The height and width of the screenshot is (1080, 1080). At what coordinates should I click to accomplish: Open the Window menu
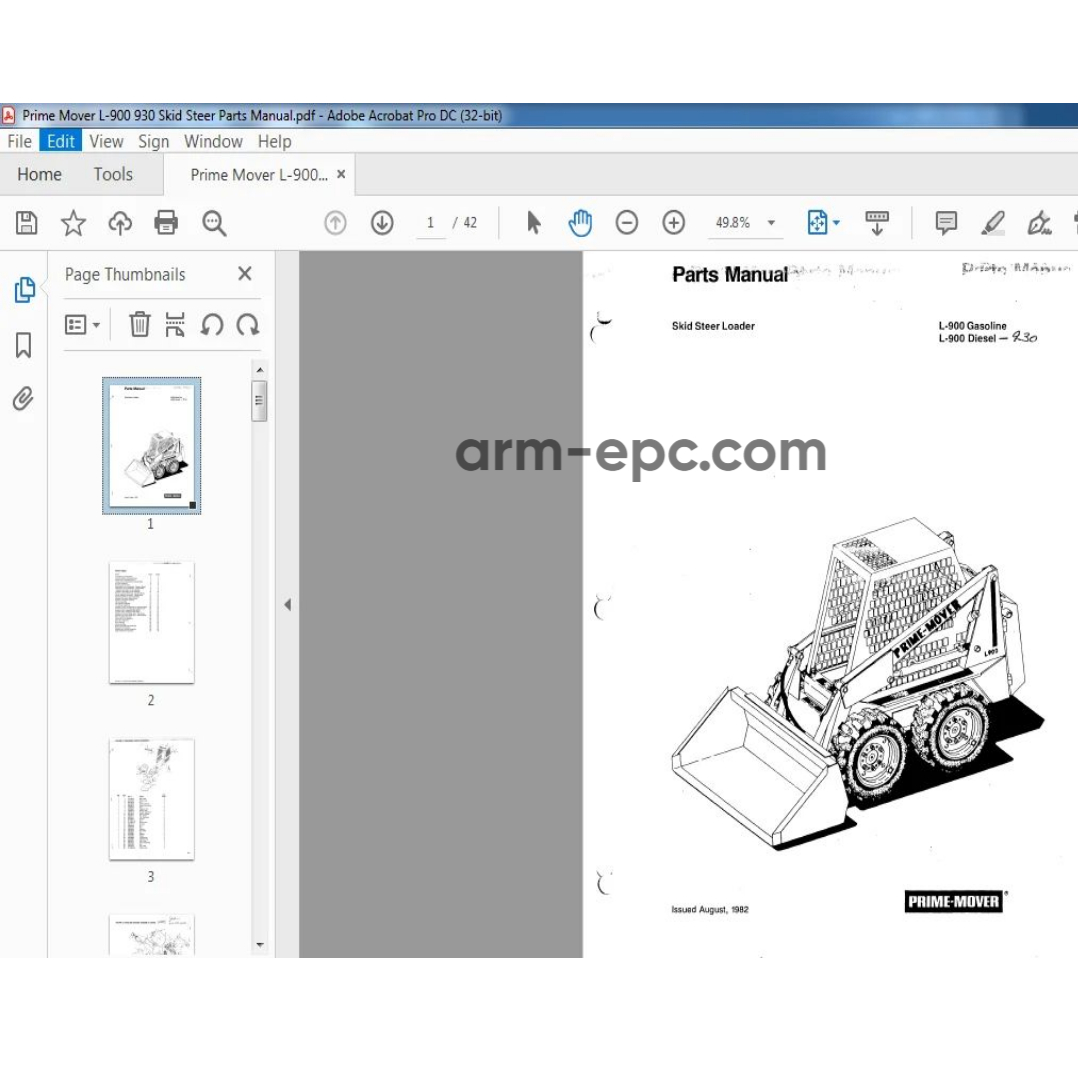coord(213,141)
